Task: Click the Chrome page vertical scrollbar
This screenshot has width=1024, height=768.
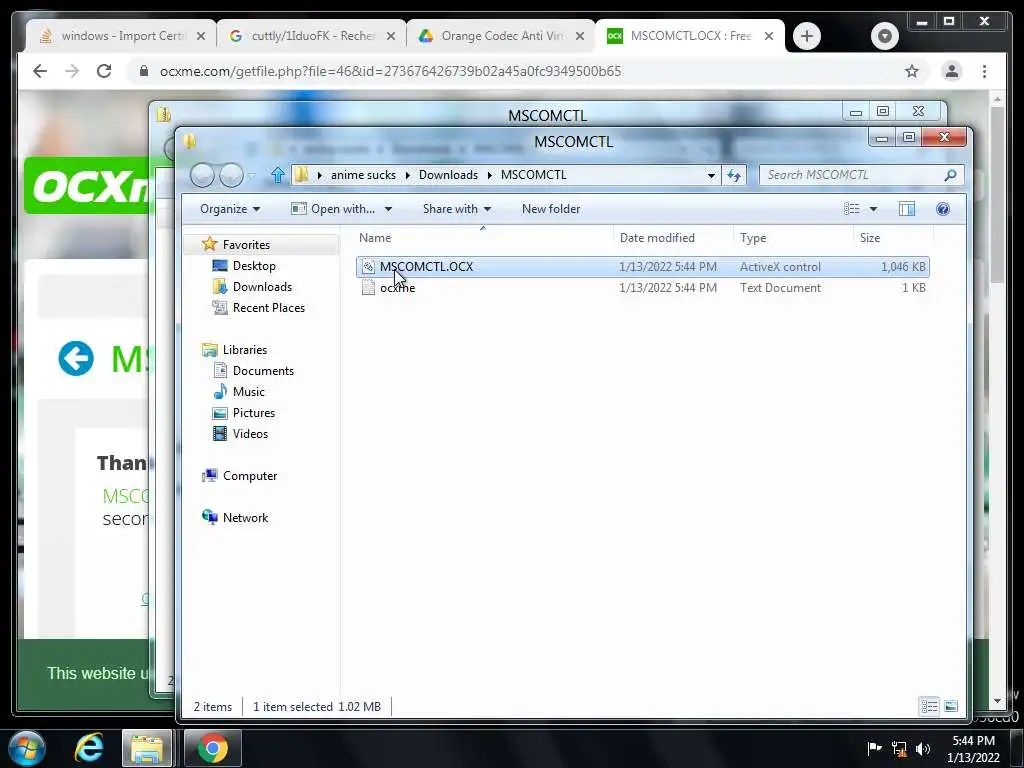Action: pyautogui.click(x=997, y=196)
